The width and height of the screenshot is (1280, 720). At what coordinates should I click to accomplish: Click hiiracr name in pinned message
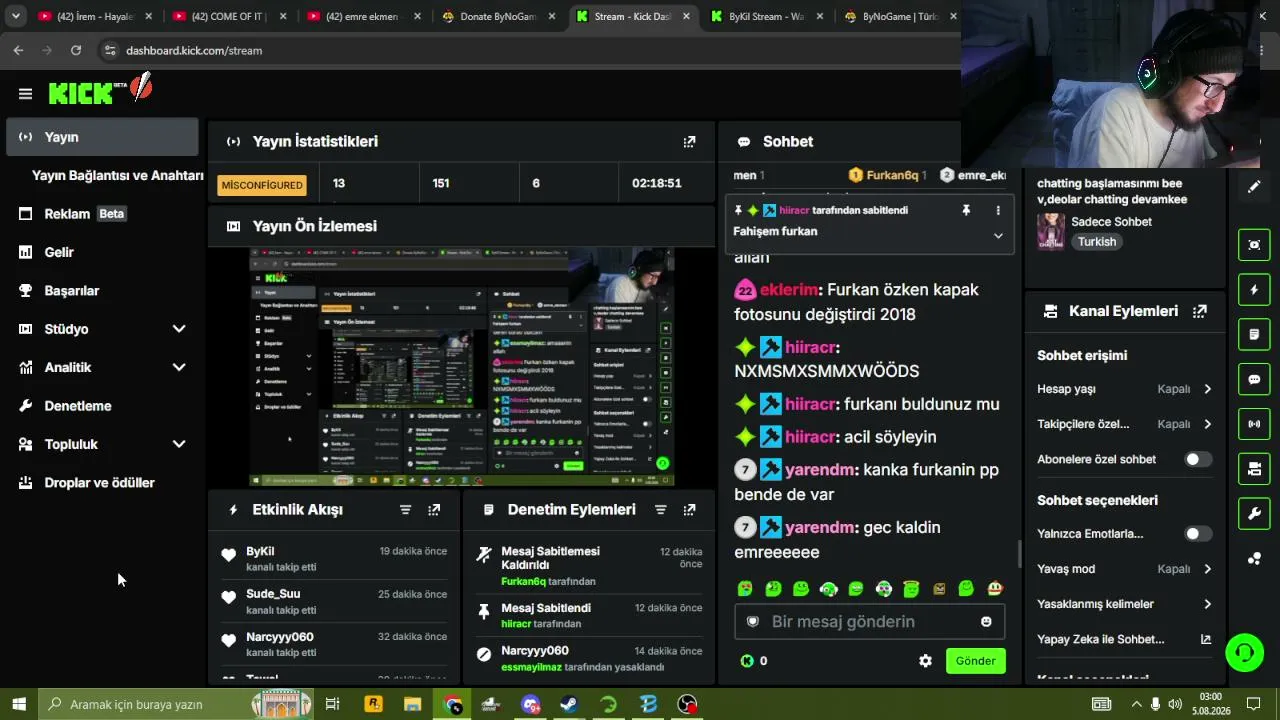794,211
